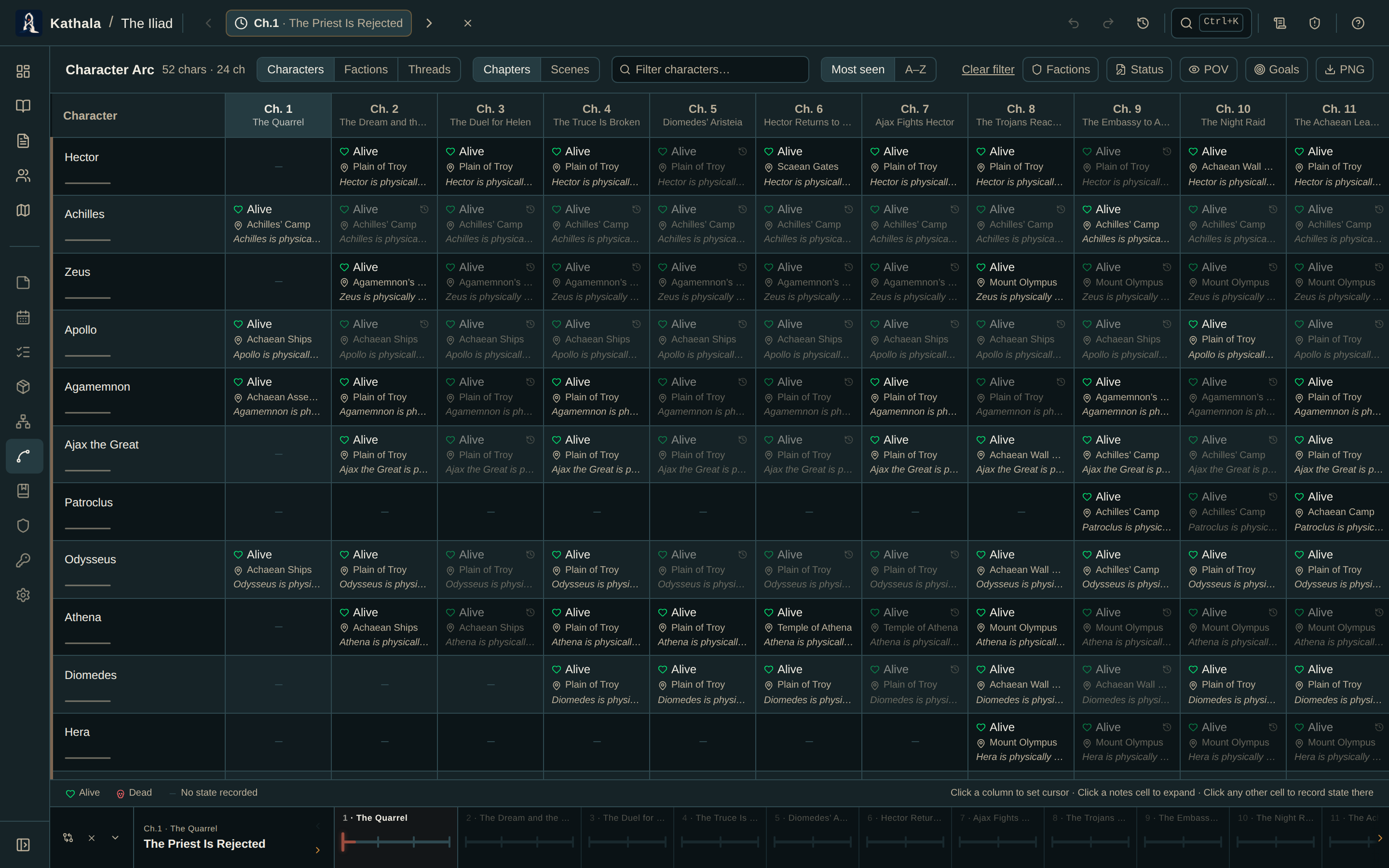Click the redo arrow in top bar
1389x868 pixels.
click(1108, 23)
